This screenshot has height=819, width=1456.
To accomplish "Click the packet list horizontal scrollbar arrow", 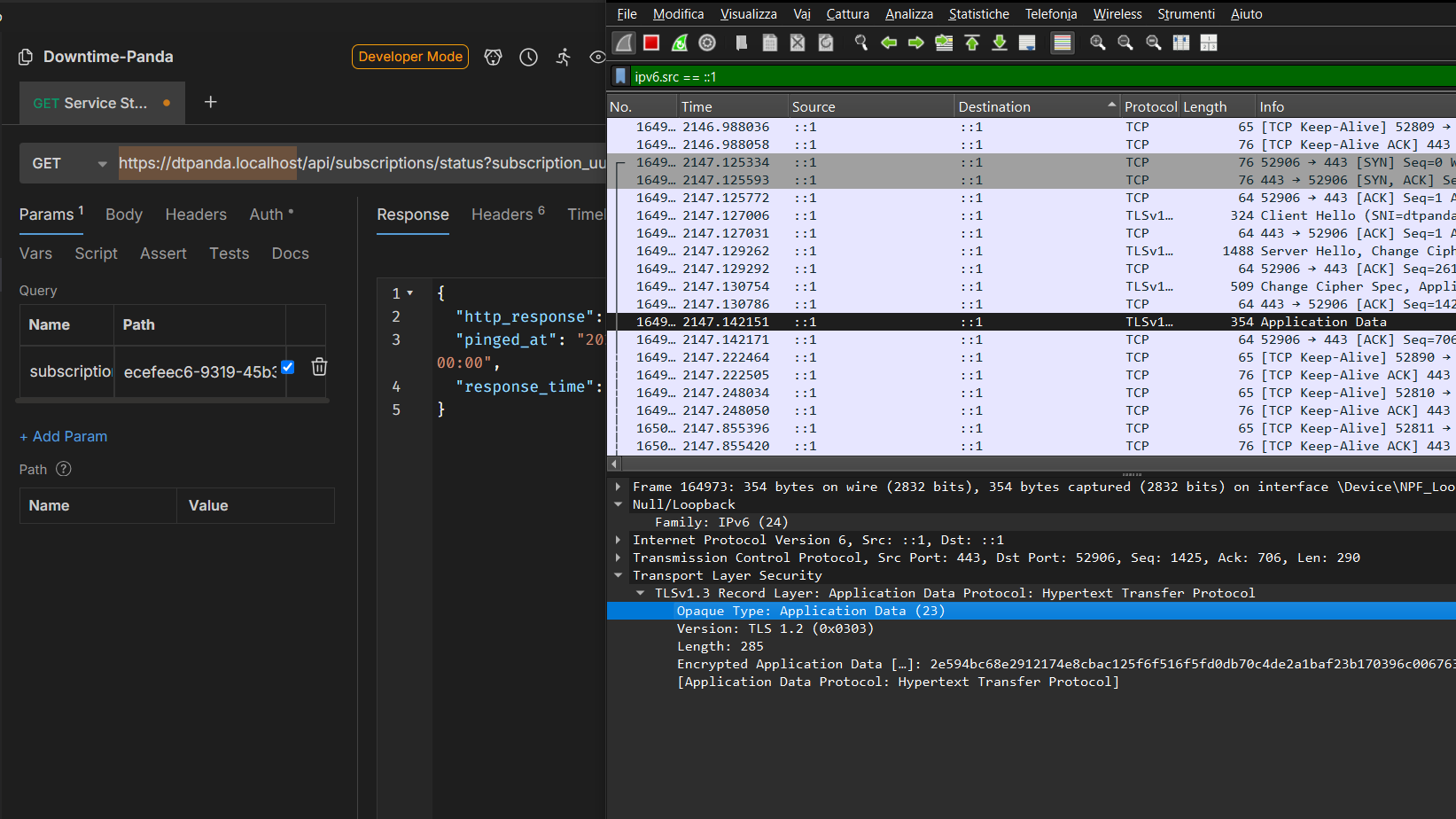I will (x=613, y=464).
